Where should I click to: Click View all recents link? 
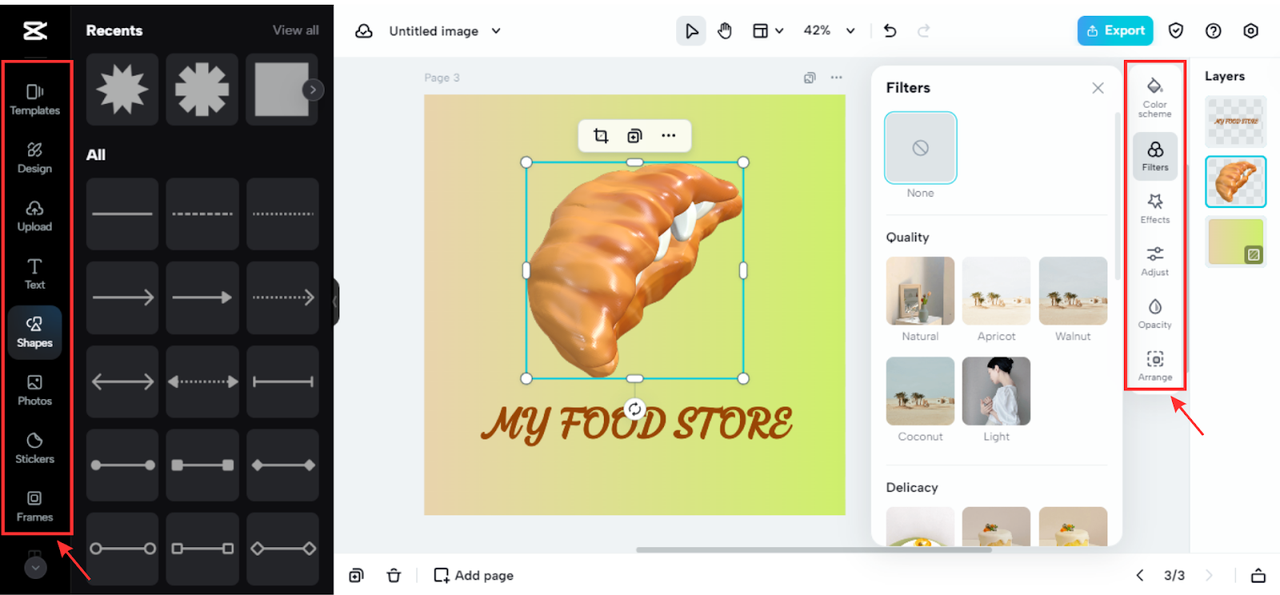click(296, 30)
